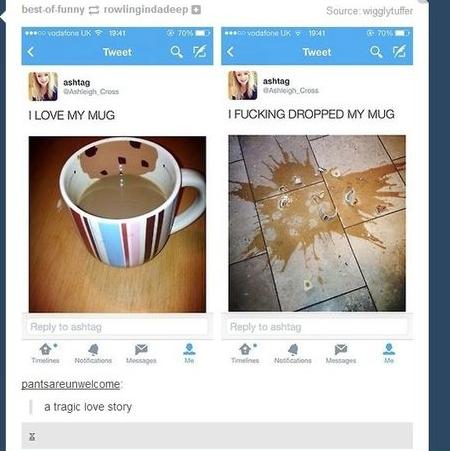450x451 pixels.
Task: Tap compose tweet icon in left header
Action: 200,51
